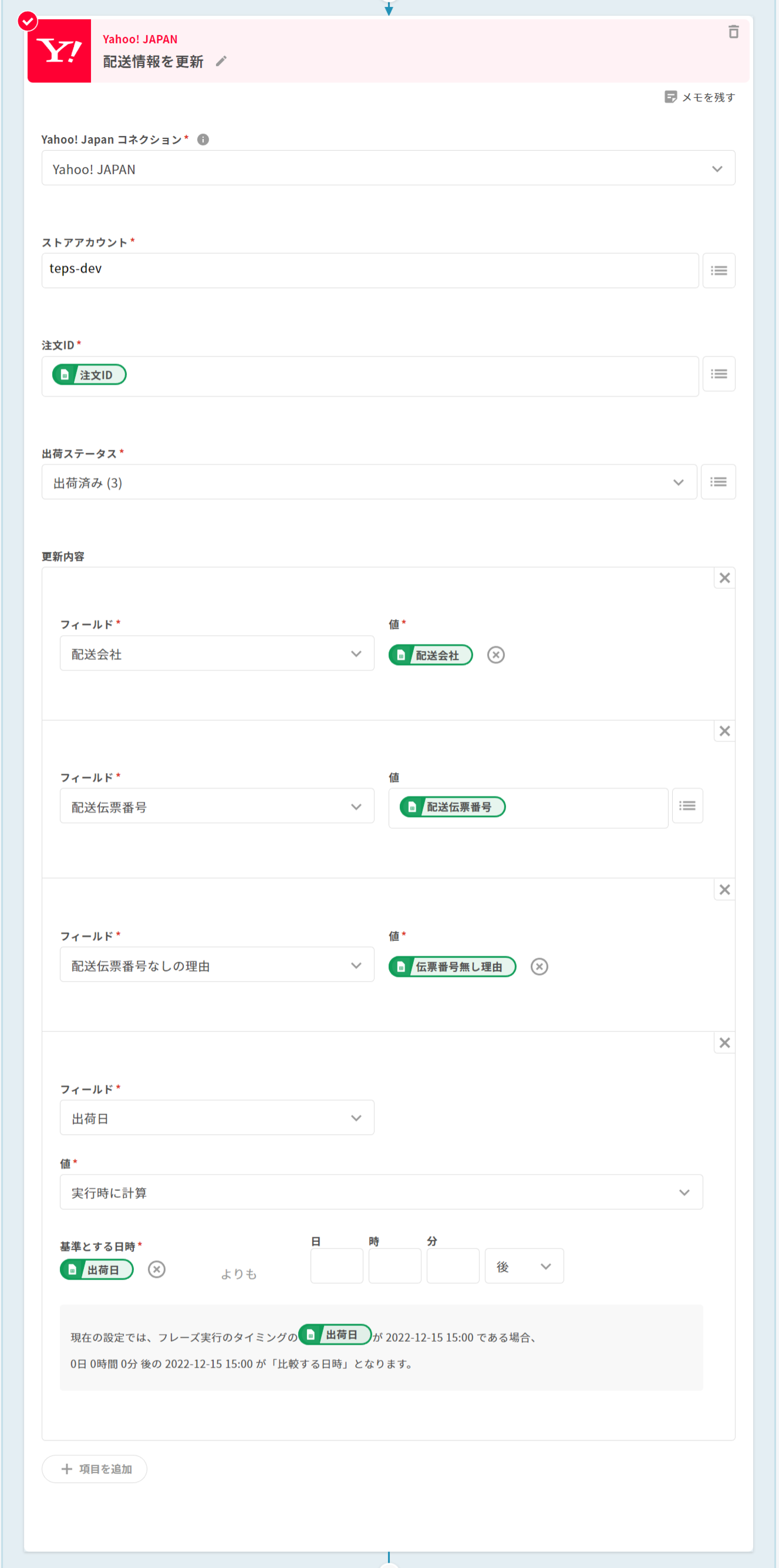Show Yahoo! Japan connection info tooltip icon
Viewport: 779px width, 1568px height.
[x=204, y=140]
